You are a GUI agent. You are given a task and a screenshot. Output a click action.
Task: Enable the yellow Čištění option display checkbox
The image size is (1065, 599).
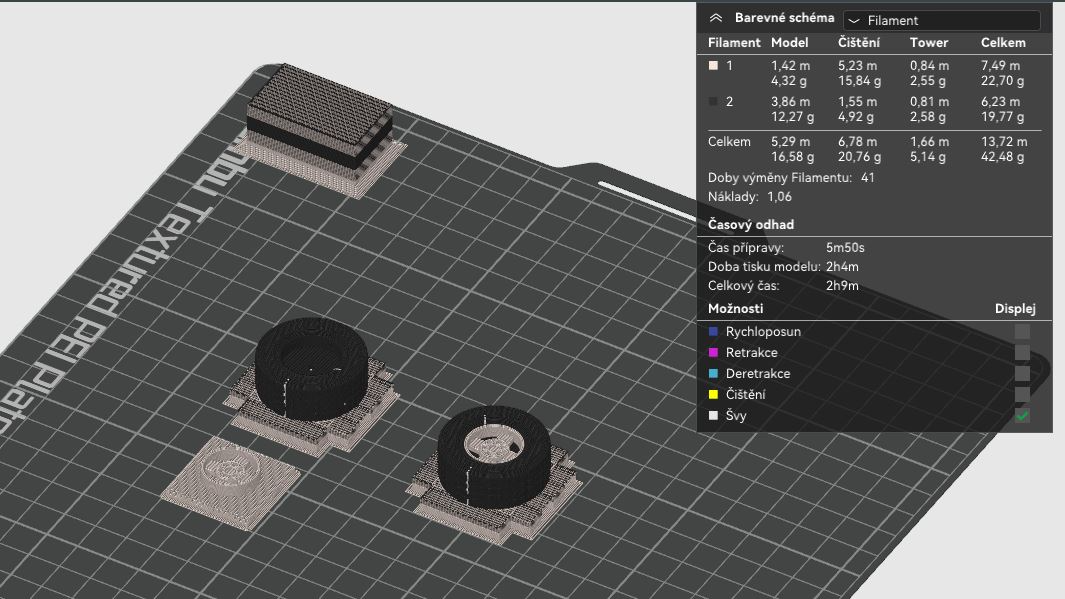(x=1022, y=395)
